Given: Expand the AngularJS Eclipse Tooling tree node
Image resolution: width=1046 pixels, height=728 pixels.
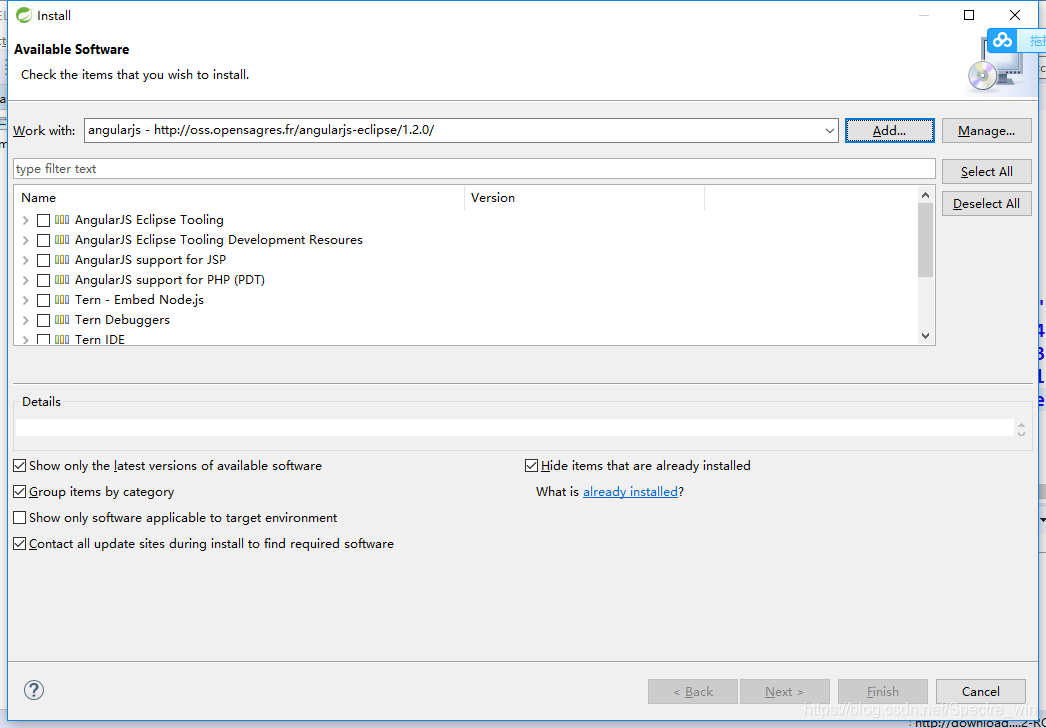Looking at the screenshot, I should 25,220.
